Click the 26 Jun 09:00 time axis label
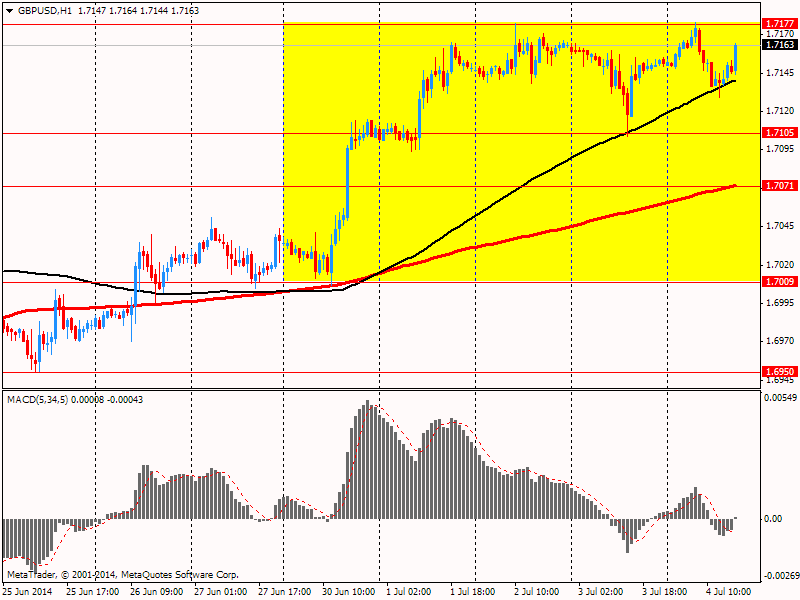The width and height of the screenshot is (800, 600). pos(157,592)
